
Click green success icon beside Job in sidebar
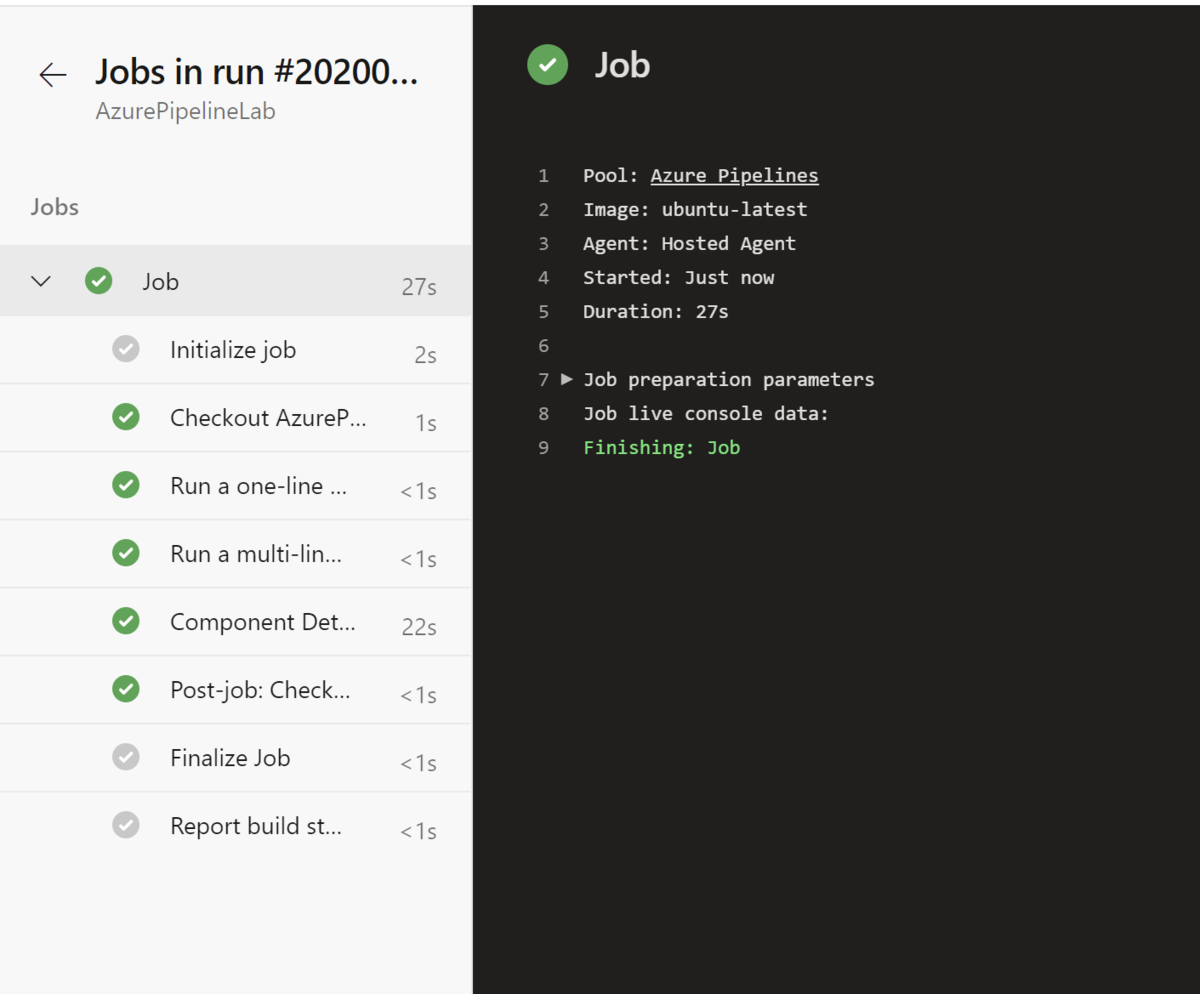click(x=98, y=281)
